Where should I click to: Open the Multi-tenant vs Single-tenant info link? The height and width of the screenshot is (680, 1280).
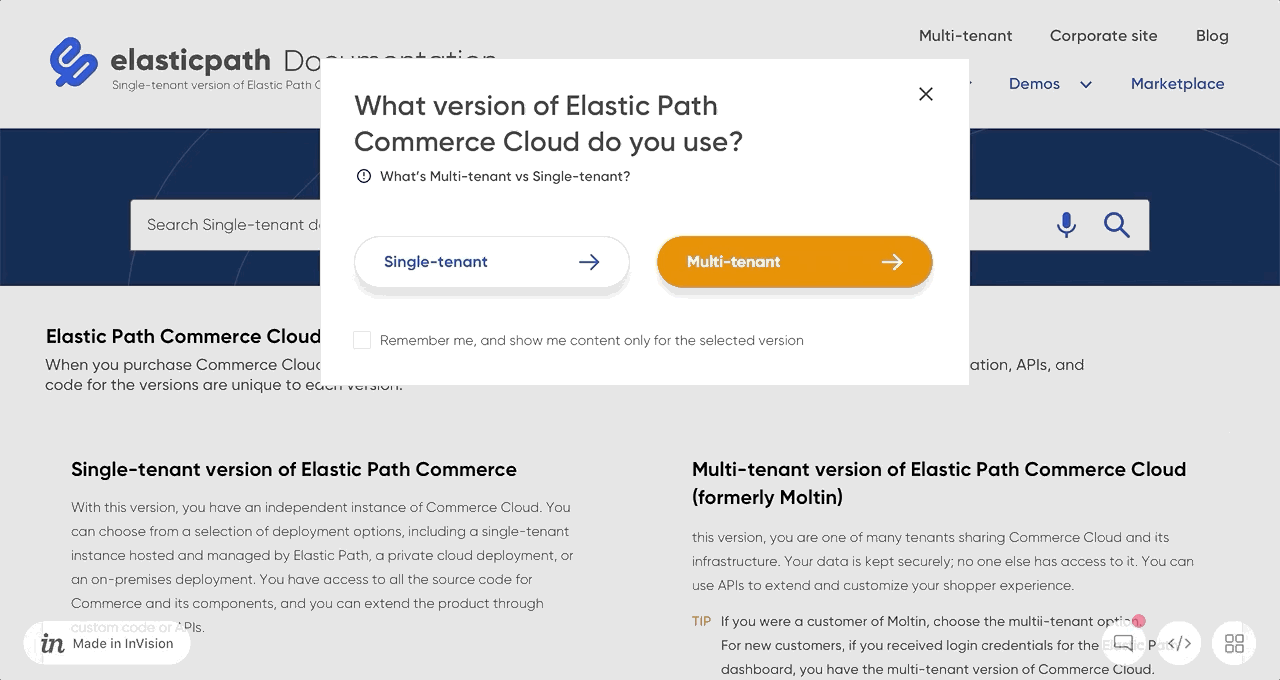[505, 176]
